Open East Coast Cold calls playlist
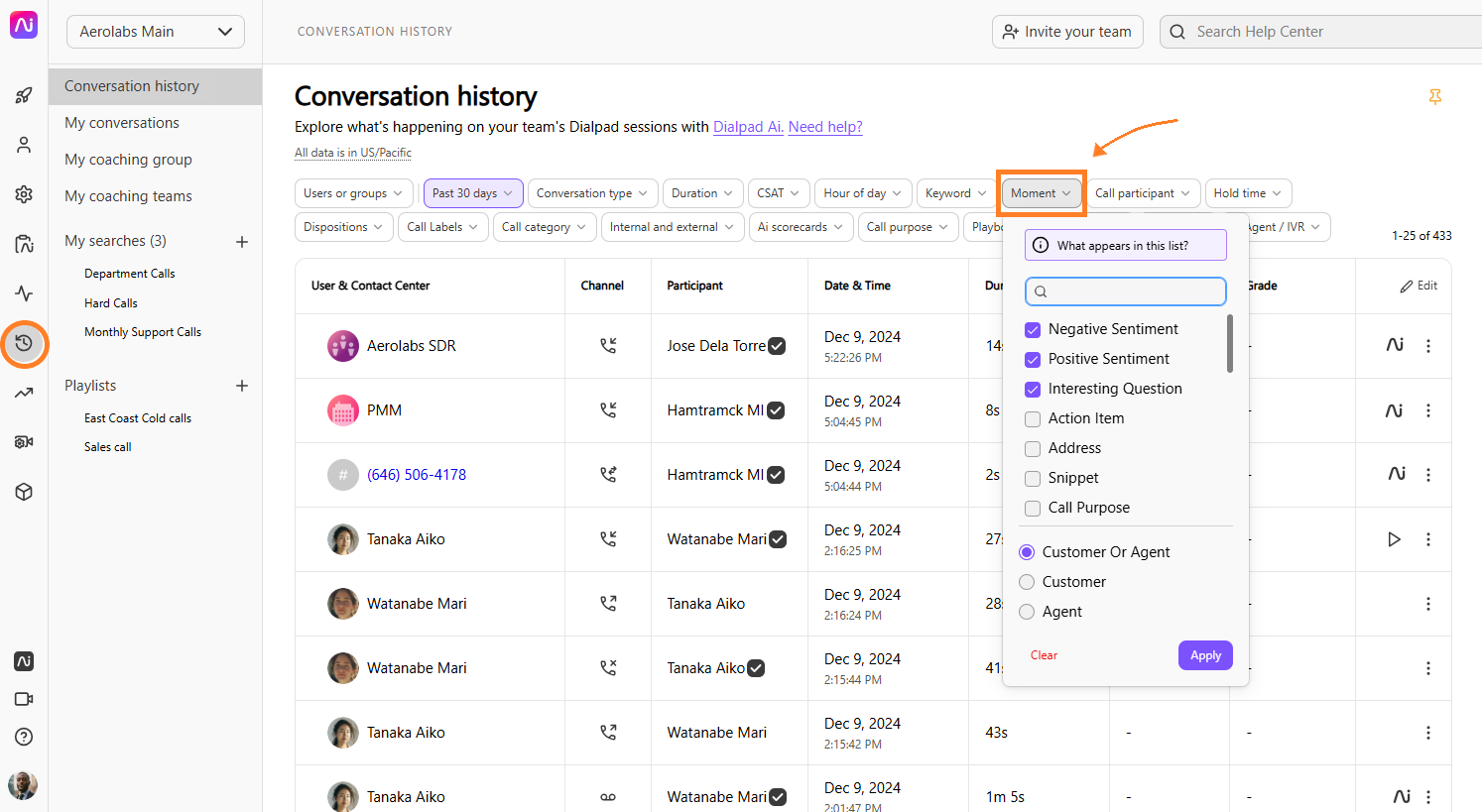The image size is (1482, 812). tap(138, 418)
